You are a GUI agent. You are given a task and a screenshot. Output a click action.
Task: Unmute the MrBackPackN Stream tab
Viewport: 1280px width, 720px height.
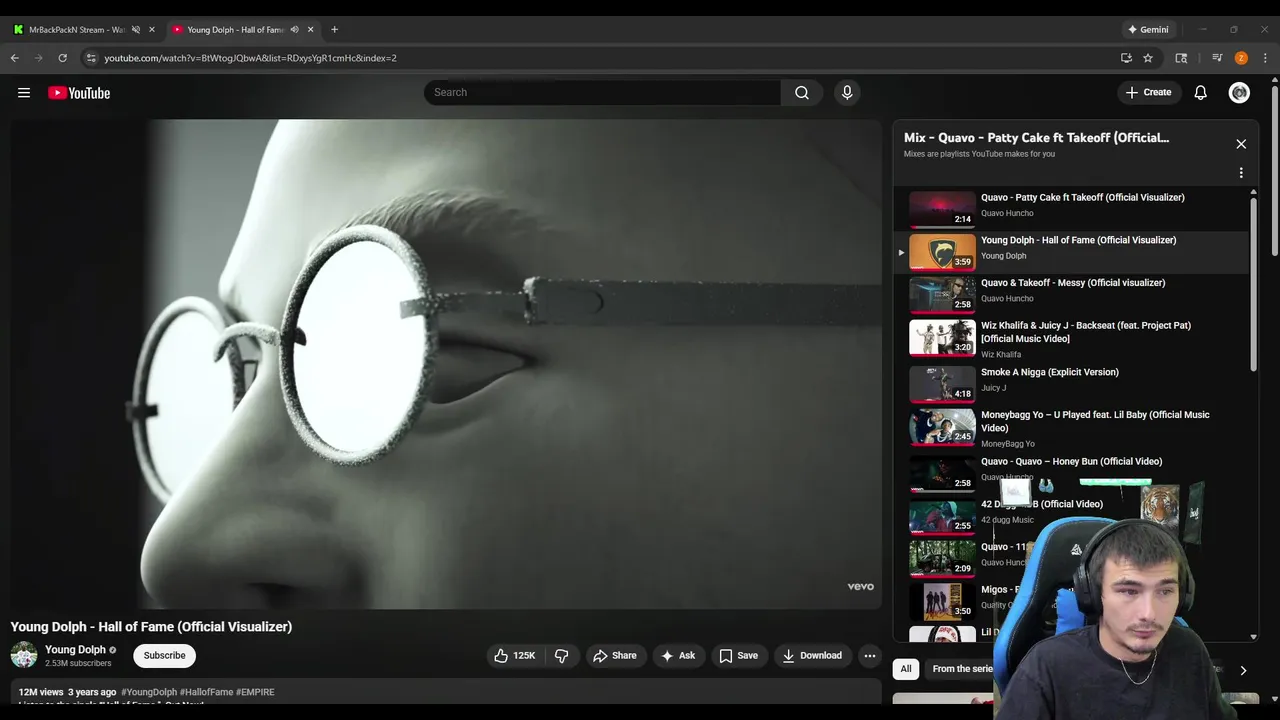tap(136, 29)
